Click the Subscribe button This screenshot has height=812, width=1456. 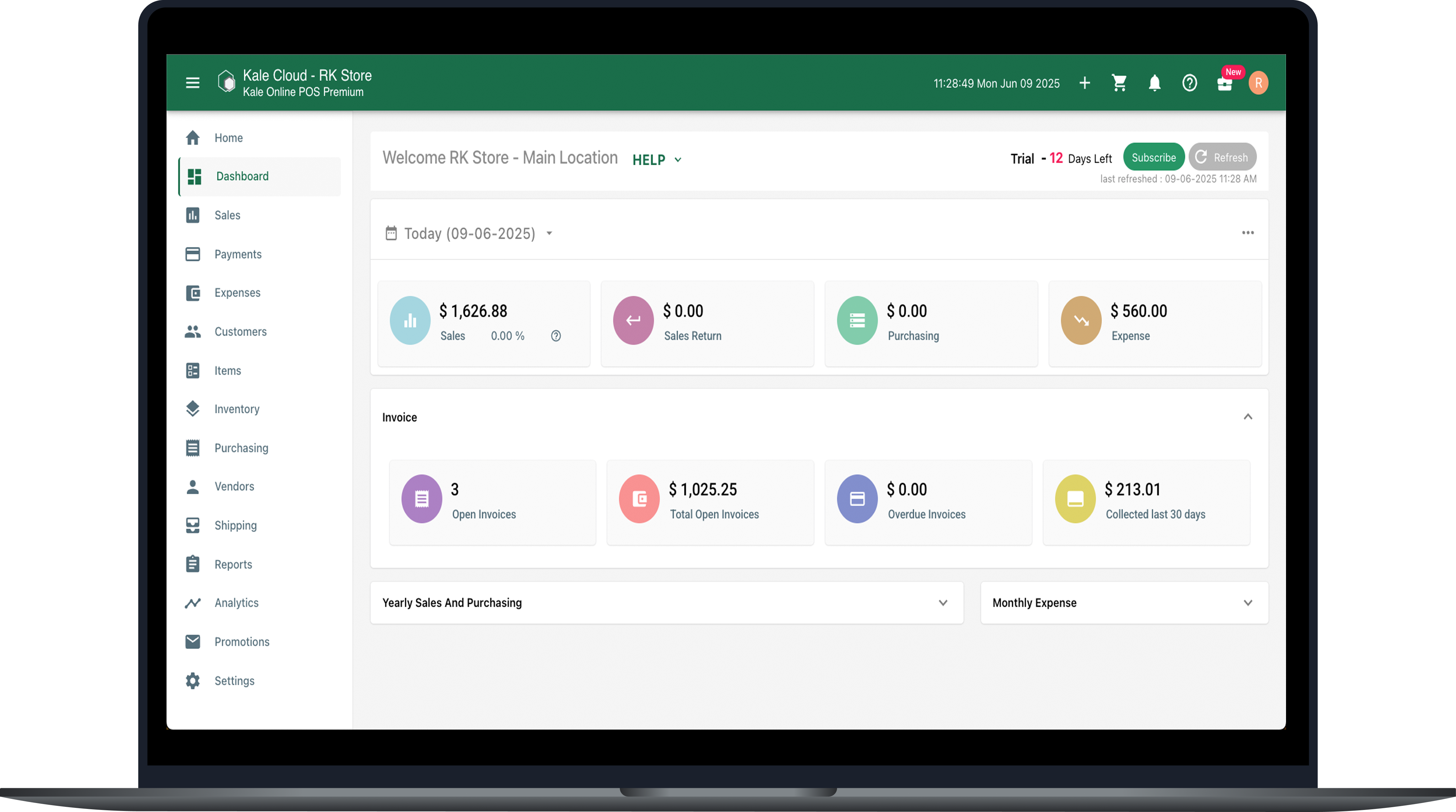pyautogui.click(x=1153, y=158)
